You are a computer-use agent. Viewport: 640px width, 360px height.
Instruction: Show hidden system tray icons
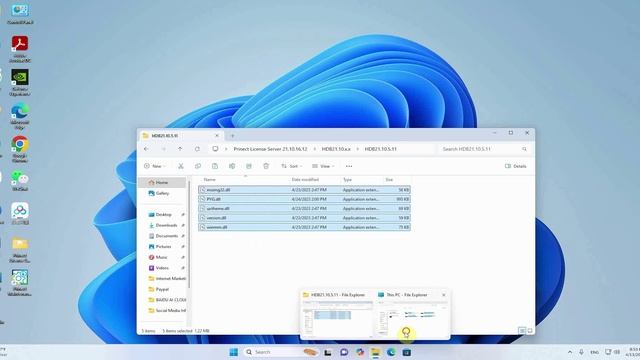pos(570,352)
